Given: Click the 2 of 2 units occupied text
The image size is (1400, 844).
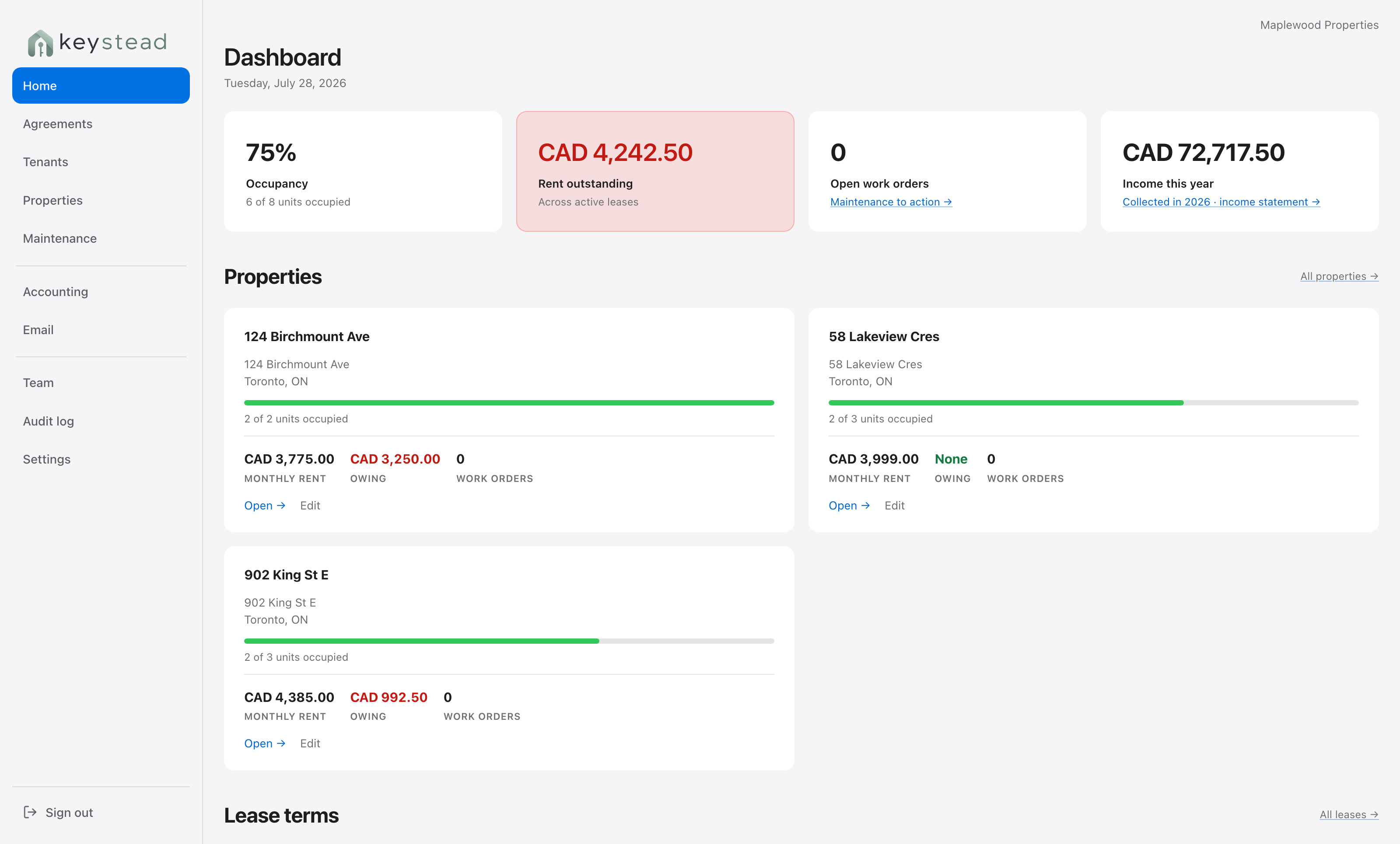Looking at the screenshot, I should tap(296, 419).
